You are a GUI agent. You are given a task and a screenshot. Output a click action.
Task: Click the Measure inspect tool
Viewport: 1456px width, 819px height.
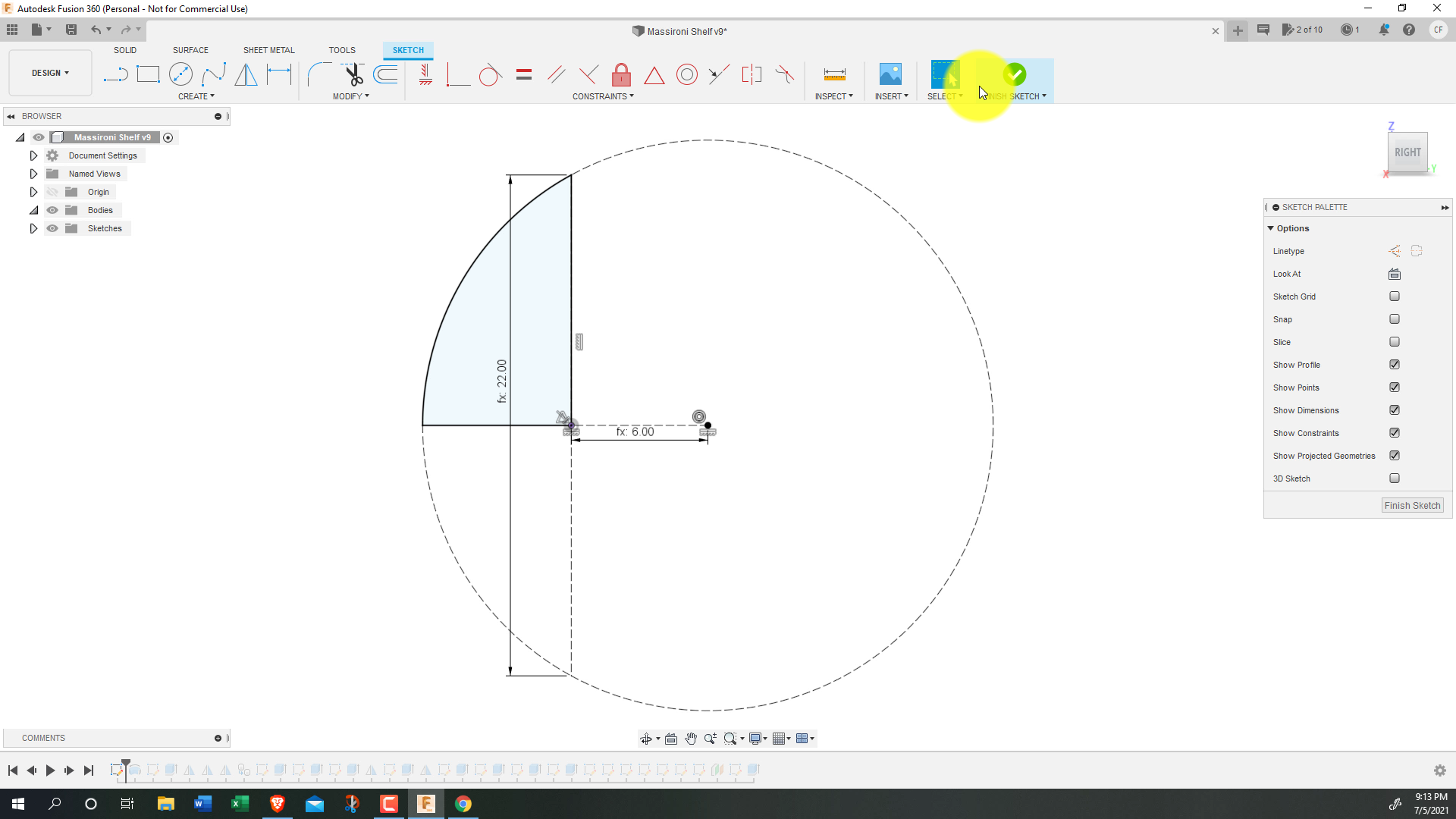pos(834,74)
